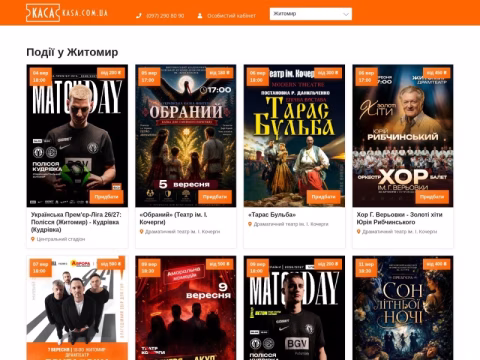480x360 pixels.
Task: Click location pin icon under «Тарас Бульба» title
Action: click(x=250, y=224)
